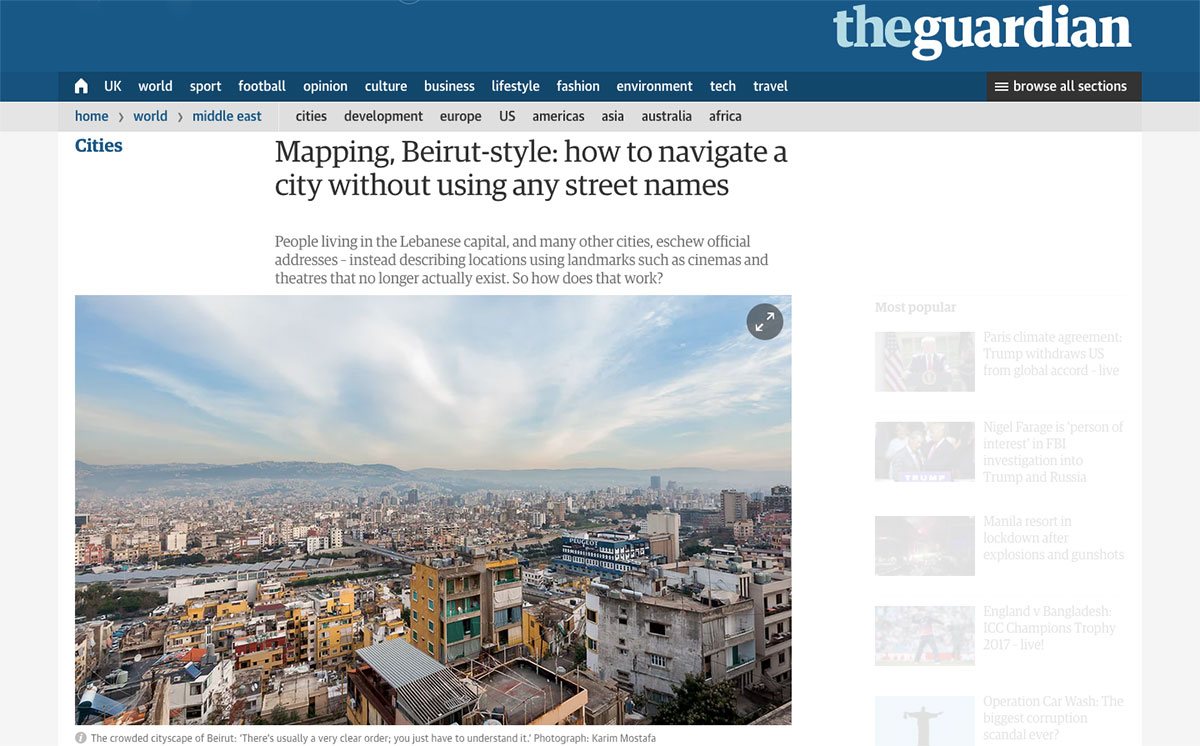Open the Nigel Farage FBI story

(x=1053, y=452)
